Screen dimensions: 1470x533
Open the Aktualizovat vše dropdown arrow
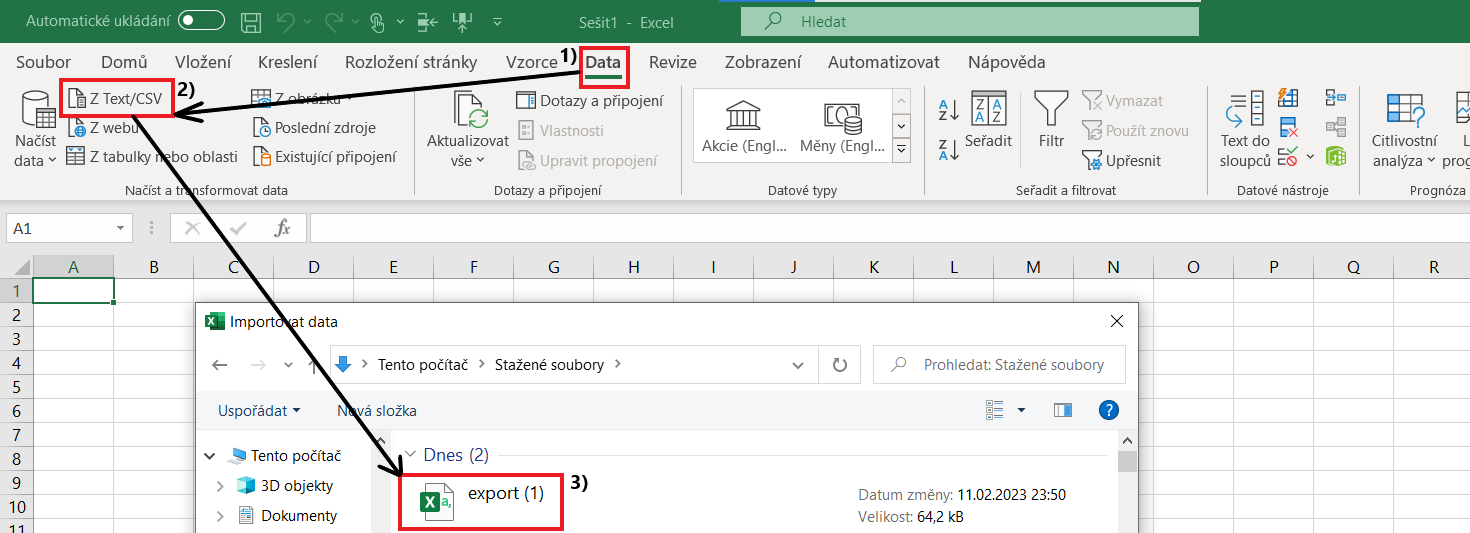pyautogui.click(x=480, y=160)
